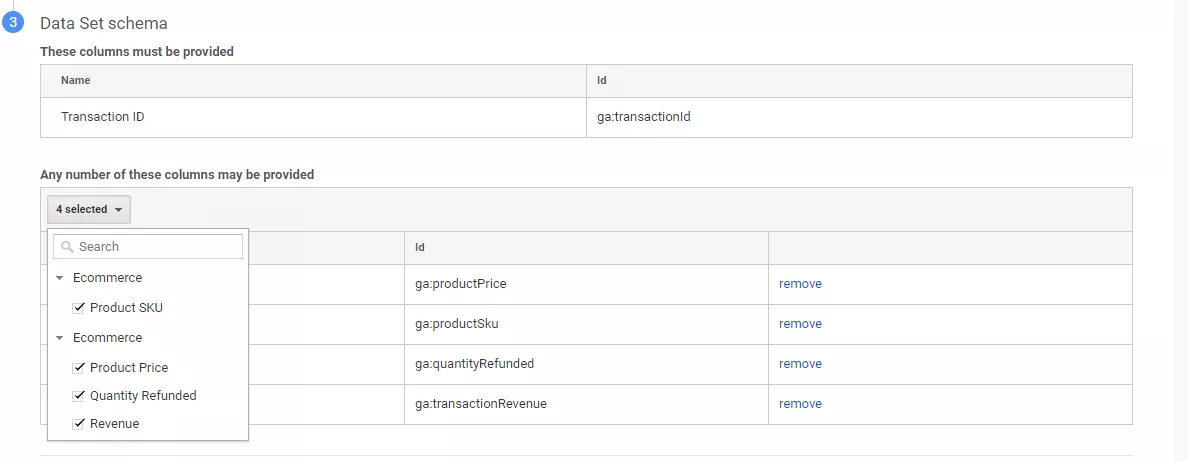Click the Search field in dropdown

(148, 246)
